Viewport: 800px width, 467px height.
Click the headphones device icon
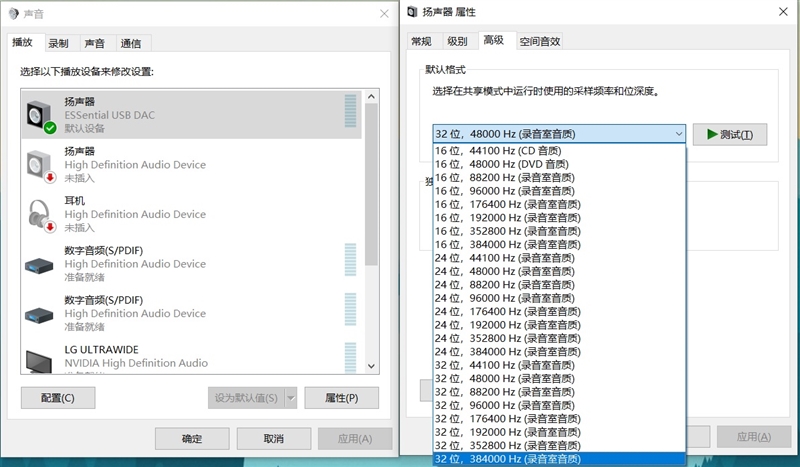pyautogui.click(x=40, y=216)
